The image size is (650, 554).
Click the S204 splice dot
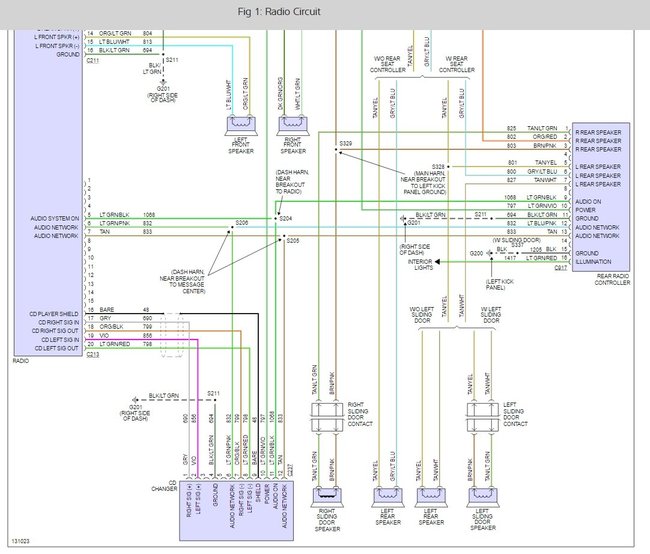tap(275, 219)
